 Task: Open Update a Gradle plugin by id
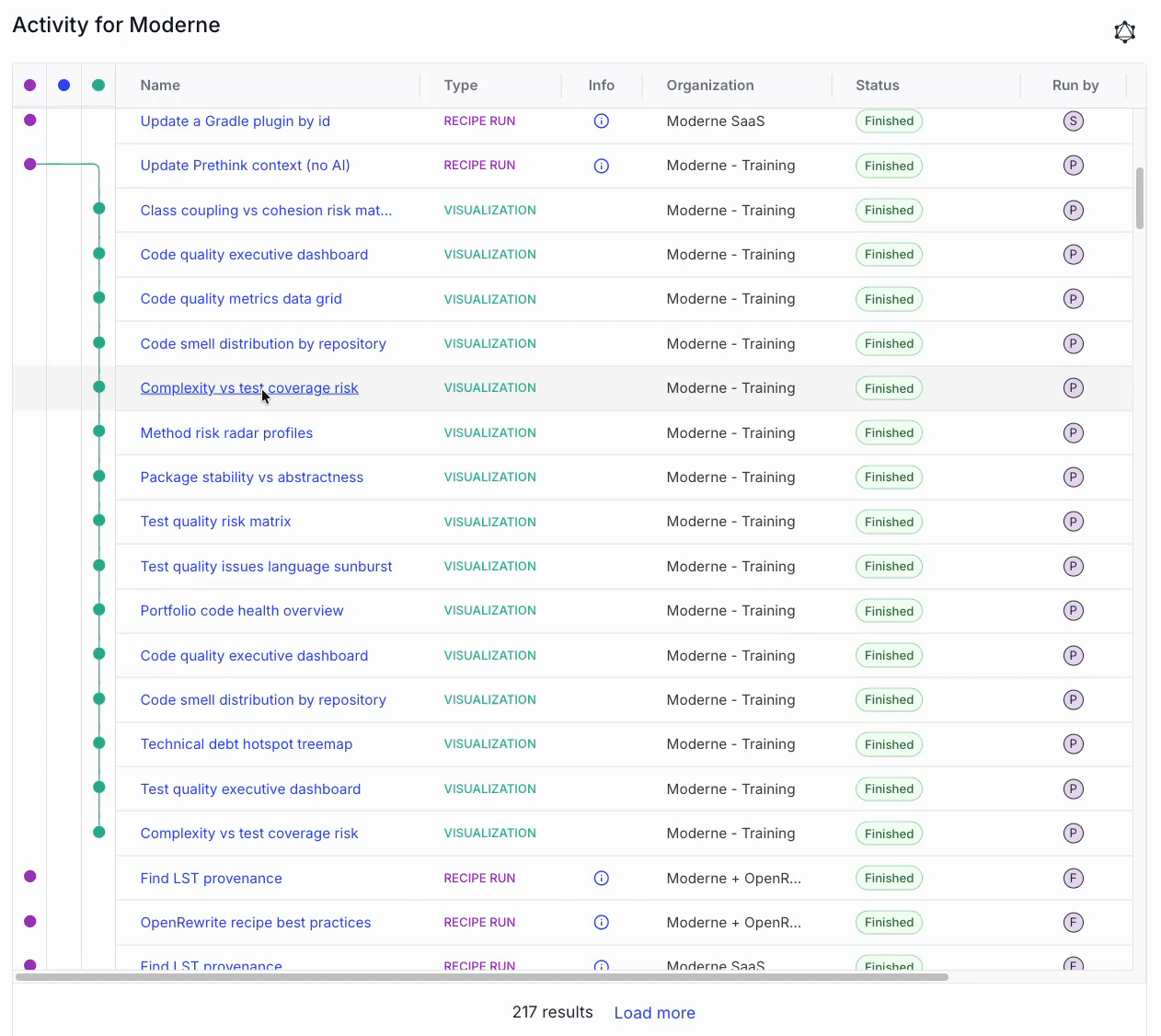pos(235,121)
